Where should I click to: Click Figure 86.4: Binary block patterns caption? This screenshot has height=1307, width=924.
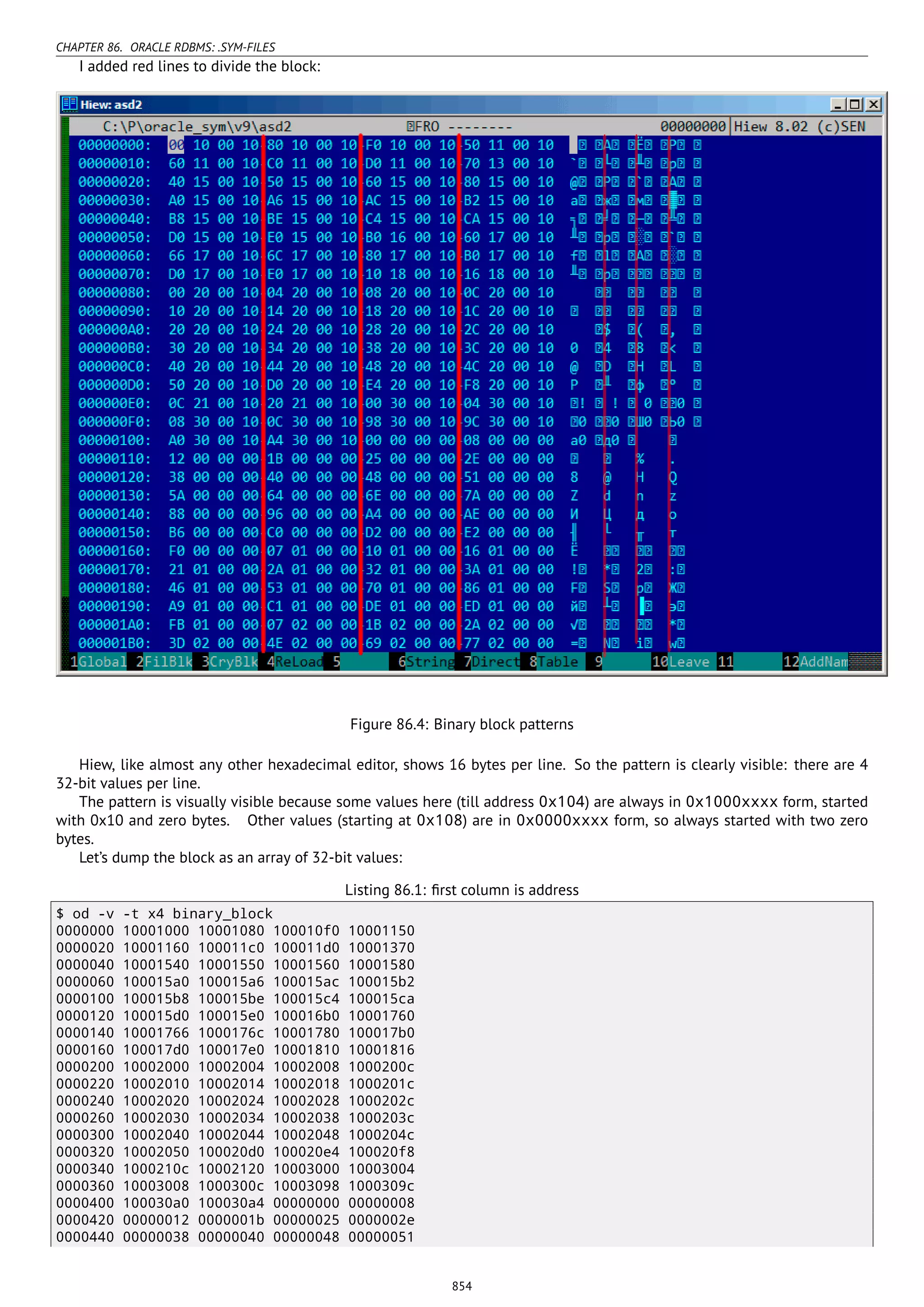click(462, 724)
